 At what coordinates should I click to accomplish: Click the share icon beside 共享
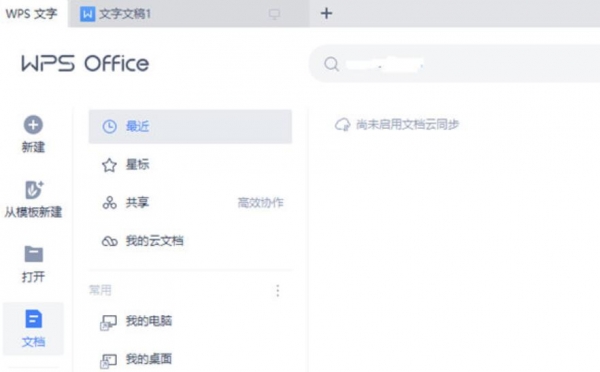pyautogui.click(x=109, y=202)
